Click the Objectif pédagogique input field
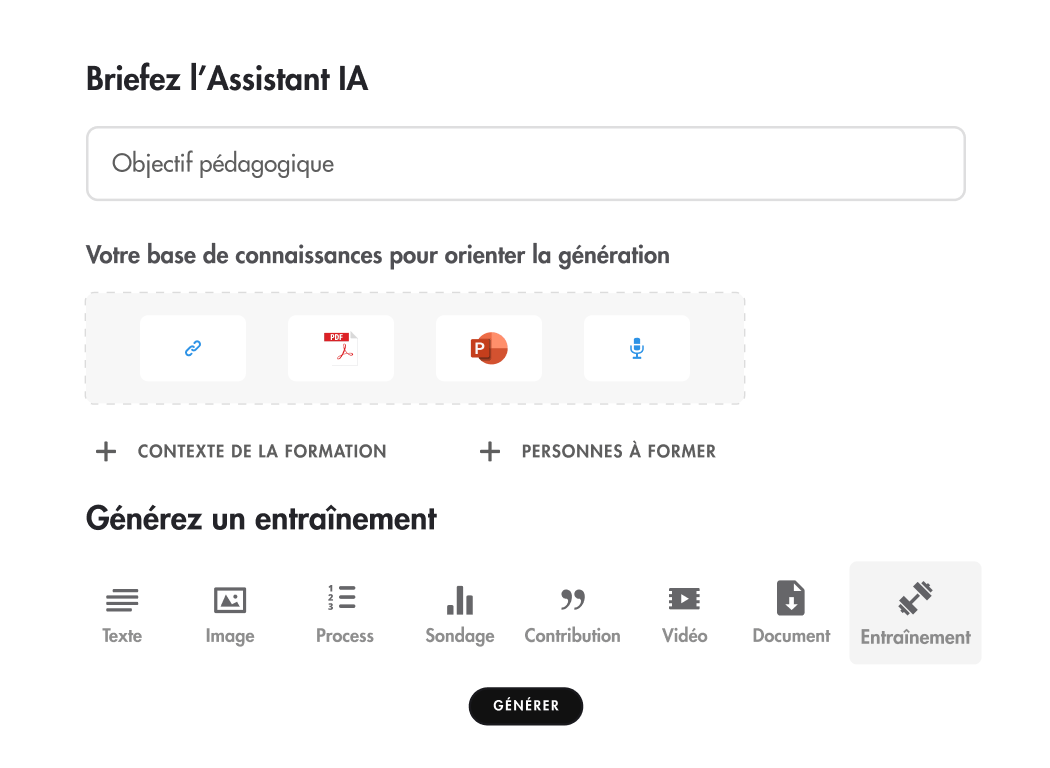The height and width of the screenshot is (768, 1050). [x=525, y=163]
